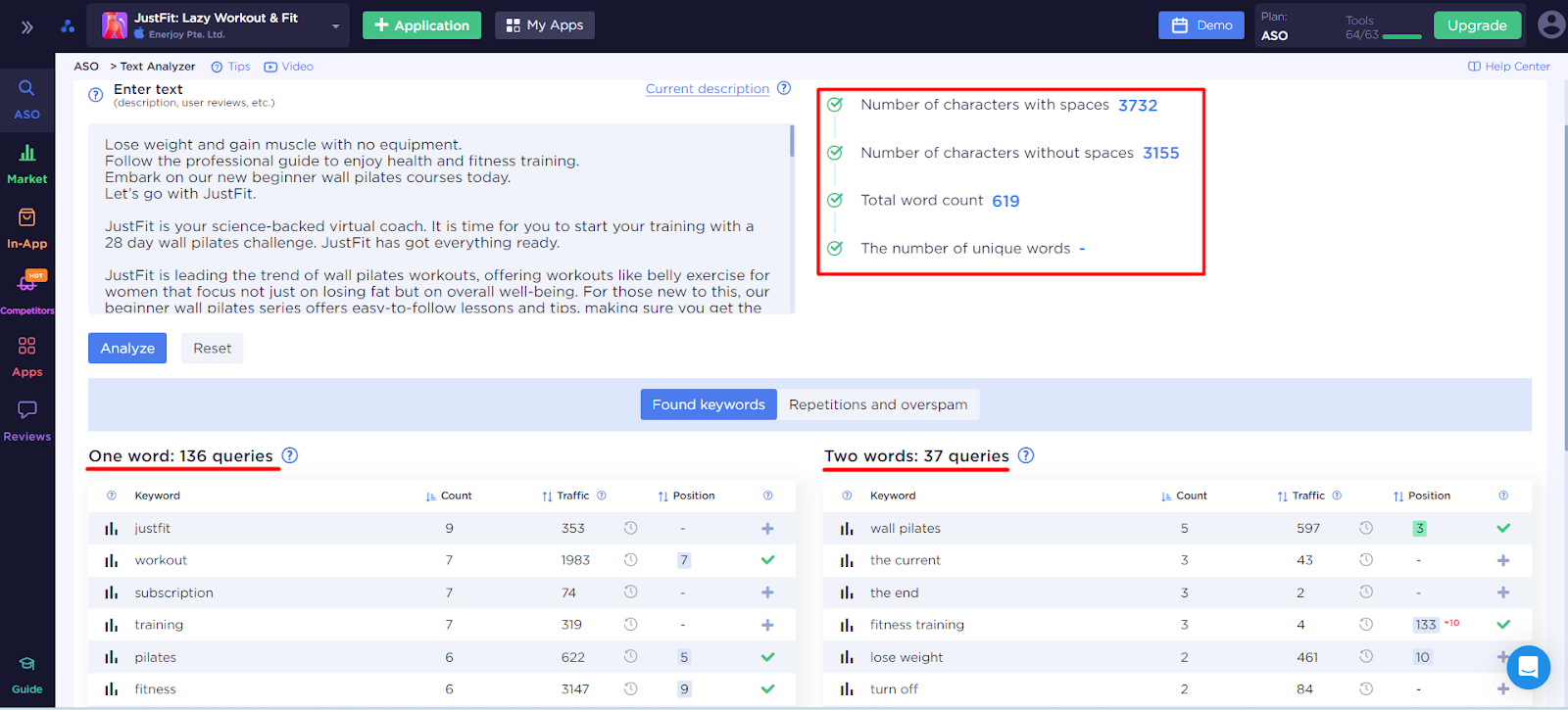The image size is (1568, 710).
Task: Switch to Repetitions and overspam tab
Action: [878, 404]
